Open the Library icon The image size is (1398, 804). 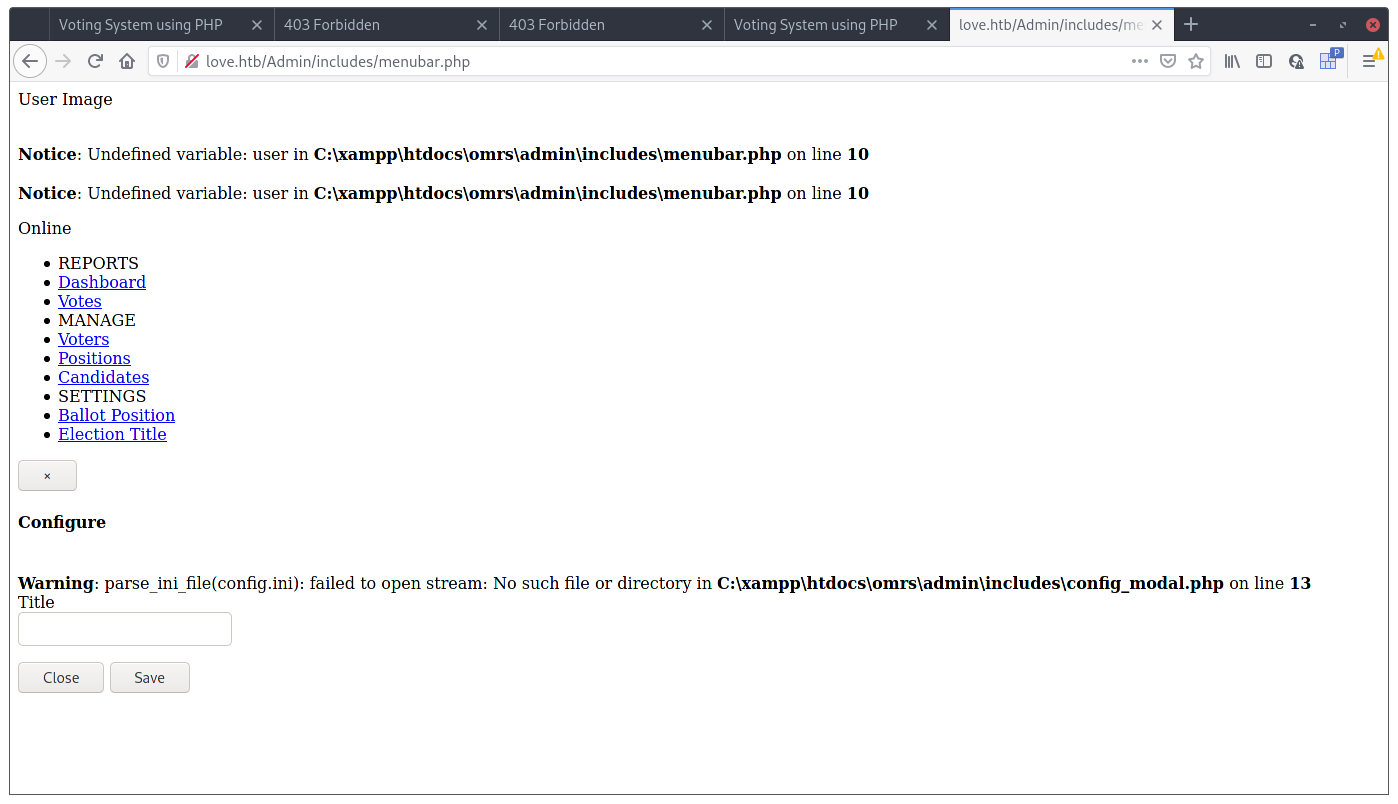click(x=1232, y=61)
